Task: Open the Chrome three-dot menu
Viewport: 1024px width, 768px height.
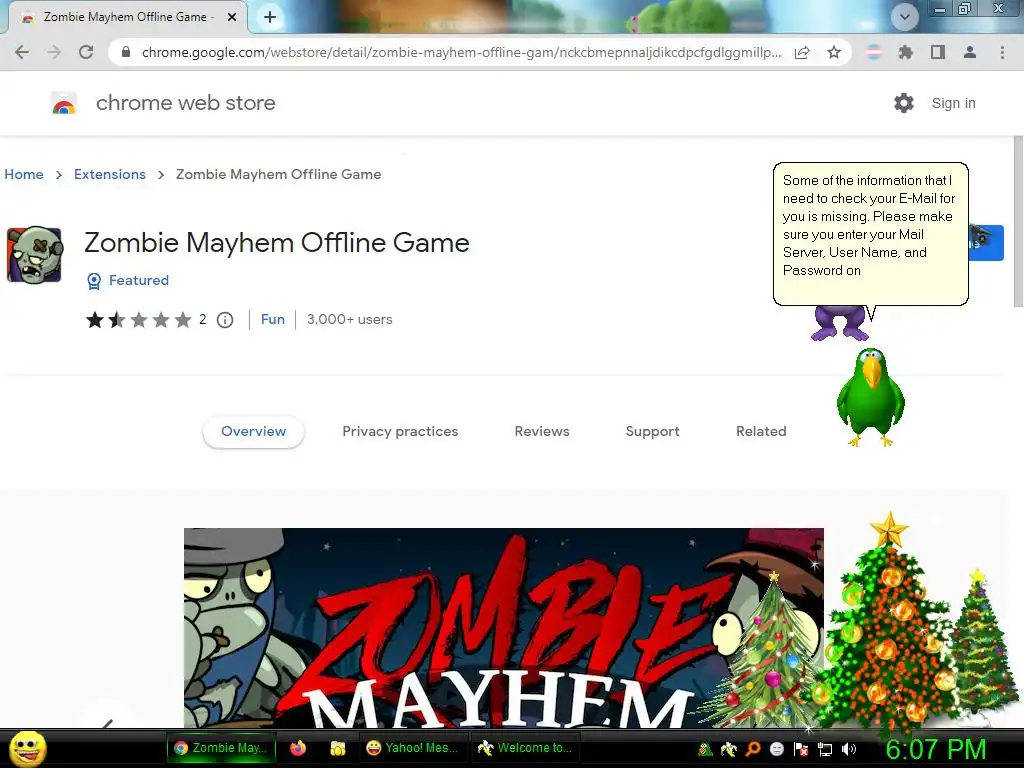Action: coord(1002,52)
